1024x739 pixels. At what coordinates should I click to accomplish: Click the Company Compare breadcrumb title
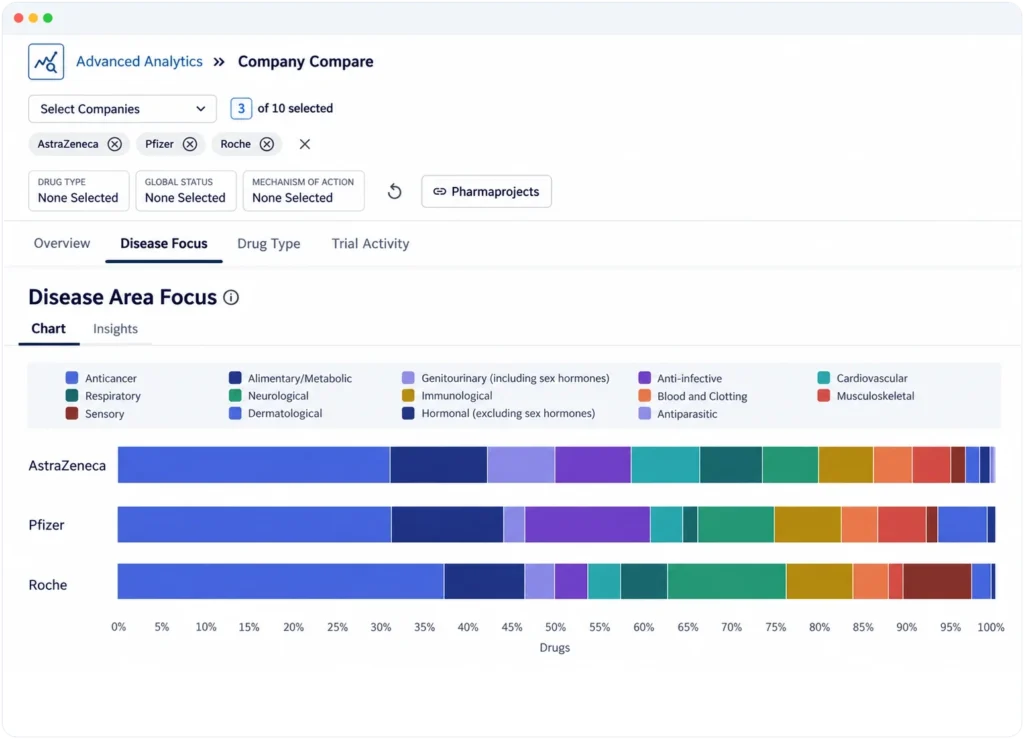click(306, 61)
